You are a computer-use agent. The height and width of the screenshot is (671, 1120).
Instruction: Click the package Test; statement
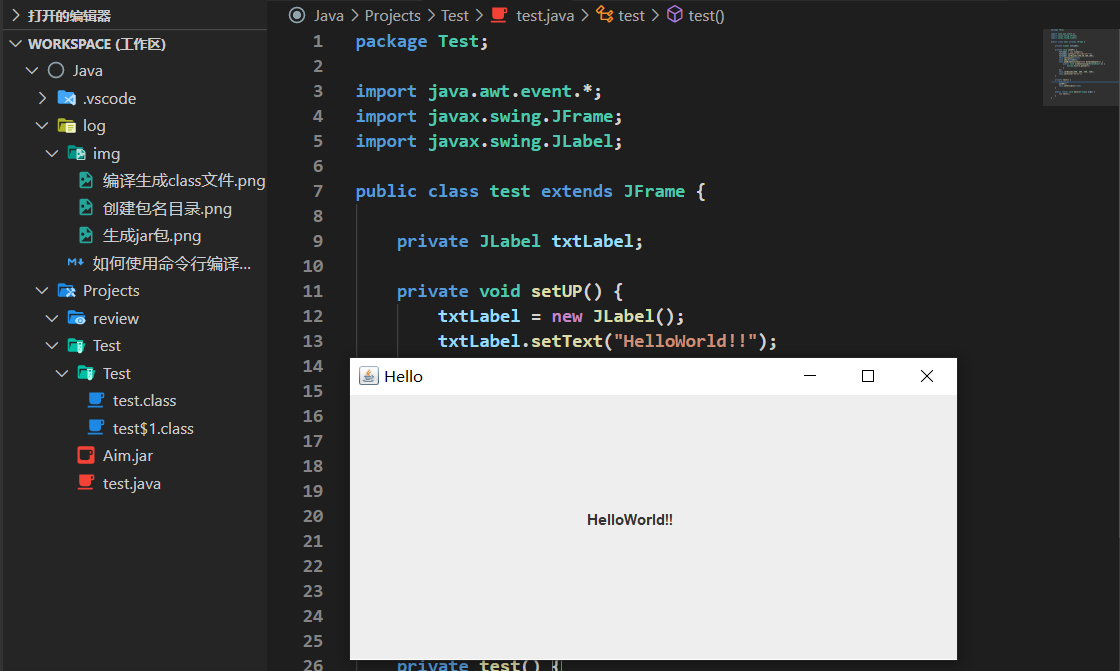[x=421, y=41]
